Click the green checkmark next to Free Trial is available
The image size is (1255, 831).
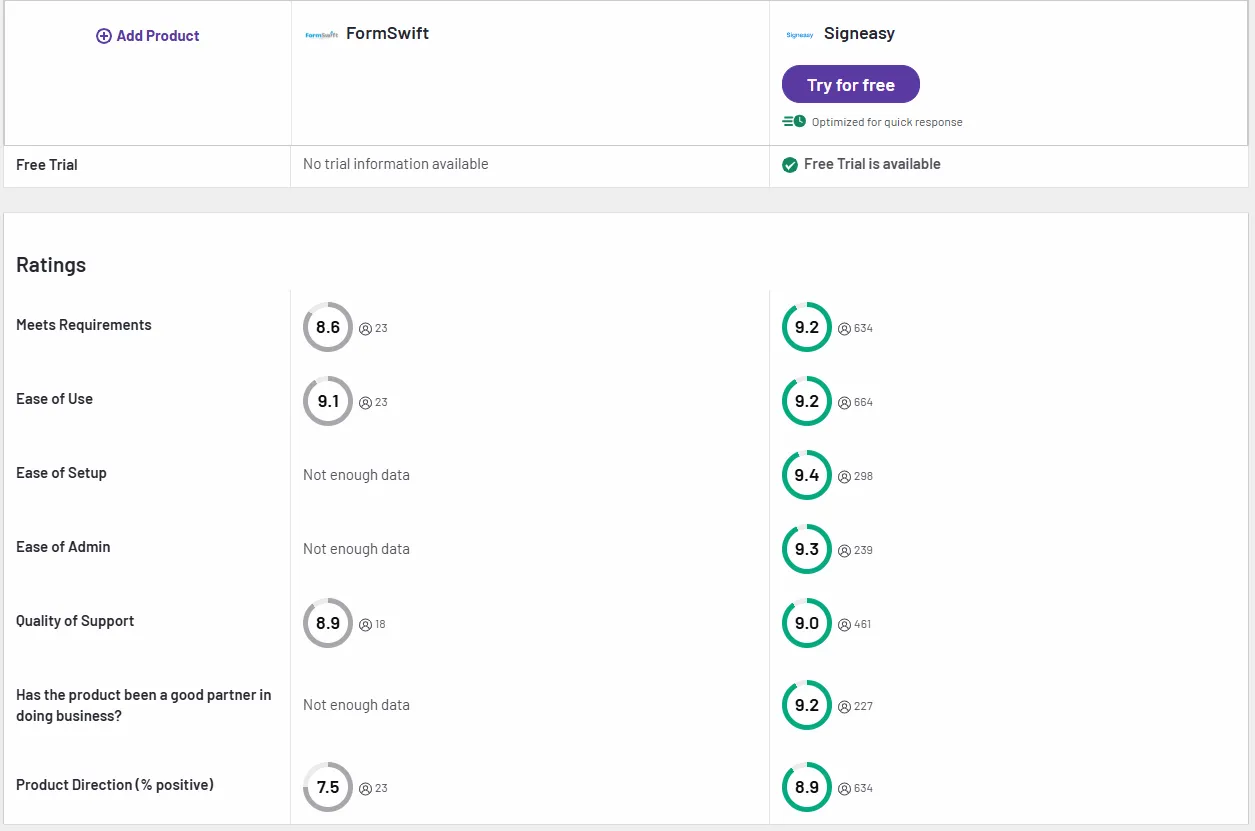point(790,165)
